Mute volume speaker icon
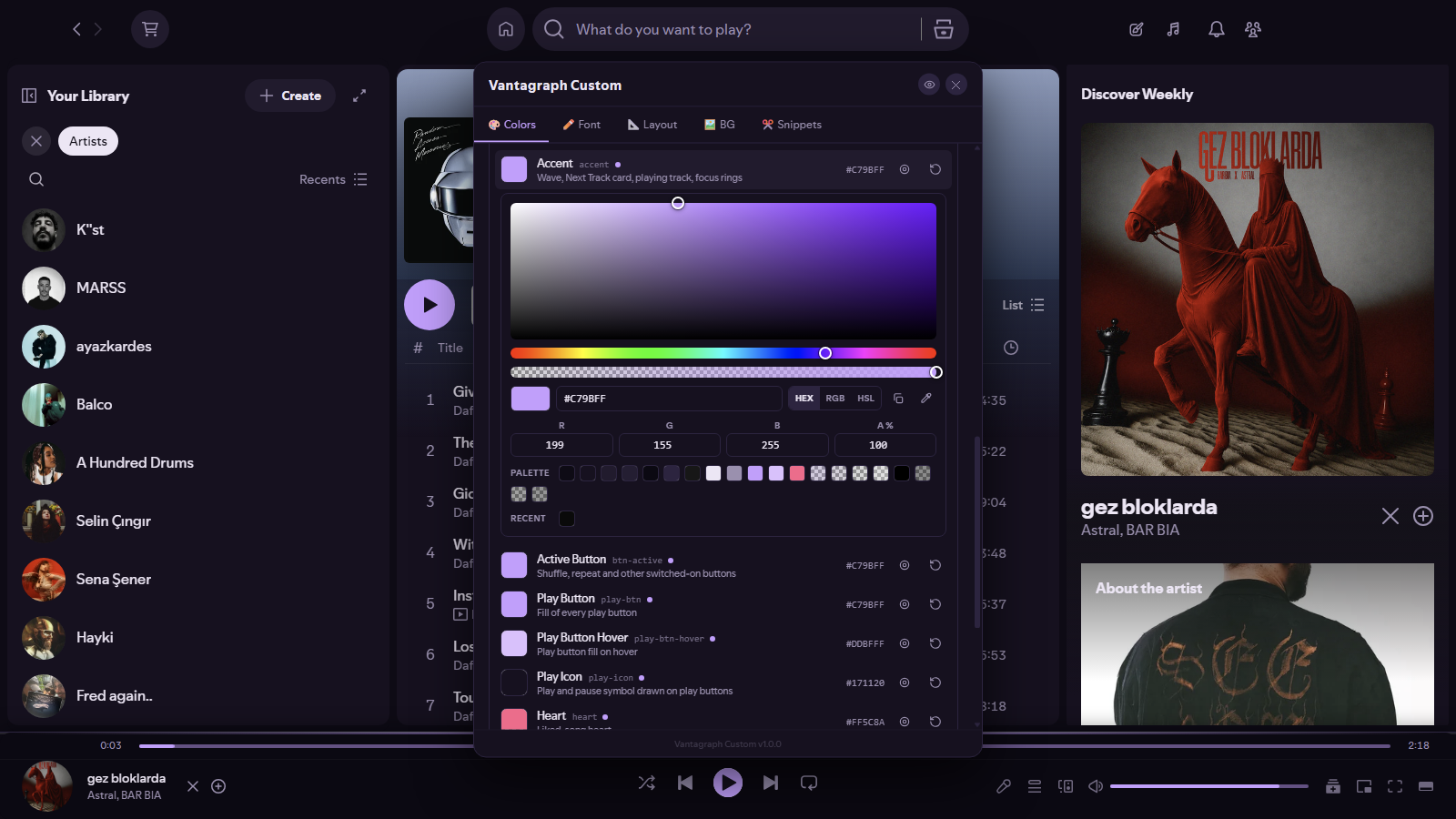 pyautogui.click(x=1096, y=786)
